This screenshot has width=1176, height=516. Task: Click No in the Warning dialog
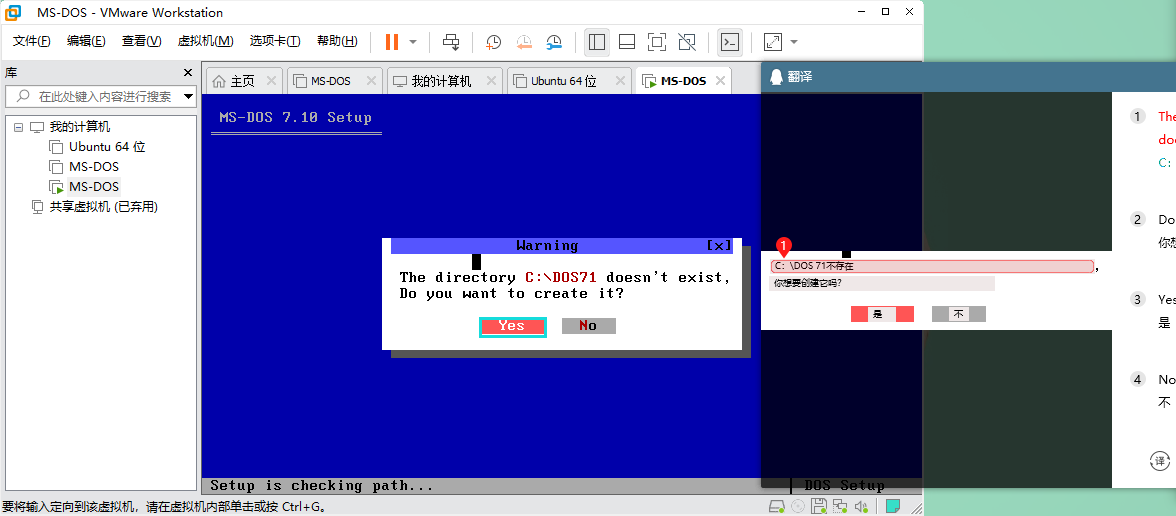(x=589, y=326)
